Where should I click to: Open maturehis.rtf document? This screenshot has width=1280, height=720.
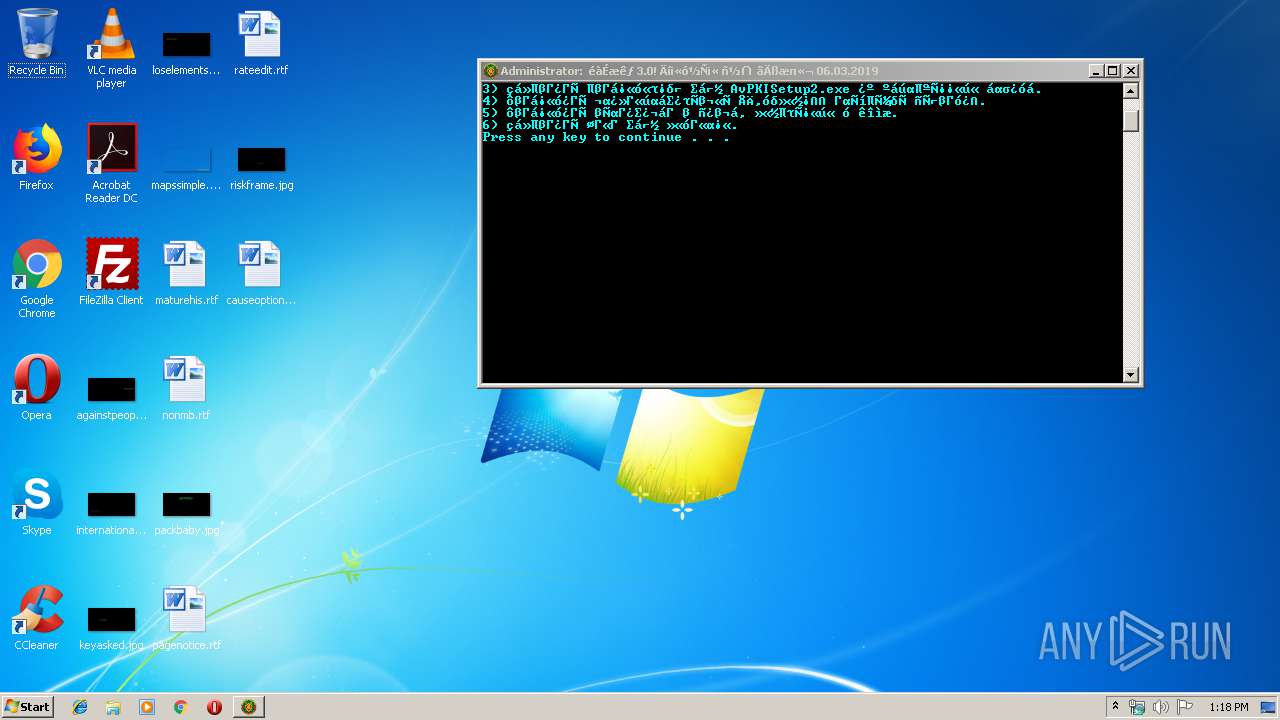[x=186, y=272]
